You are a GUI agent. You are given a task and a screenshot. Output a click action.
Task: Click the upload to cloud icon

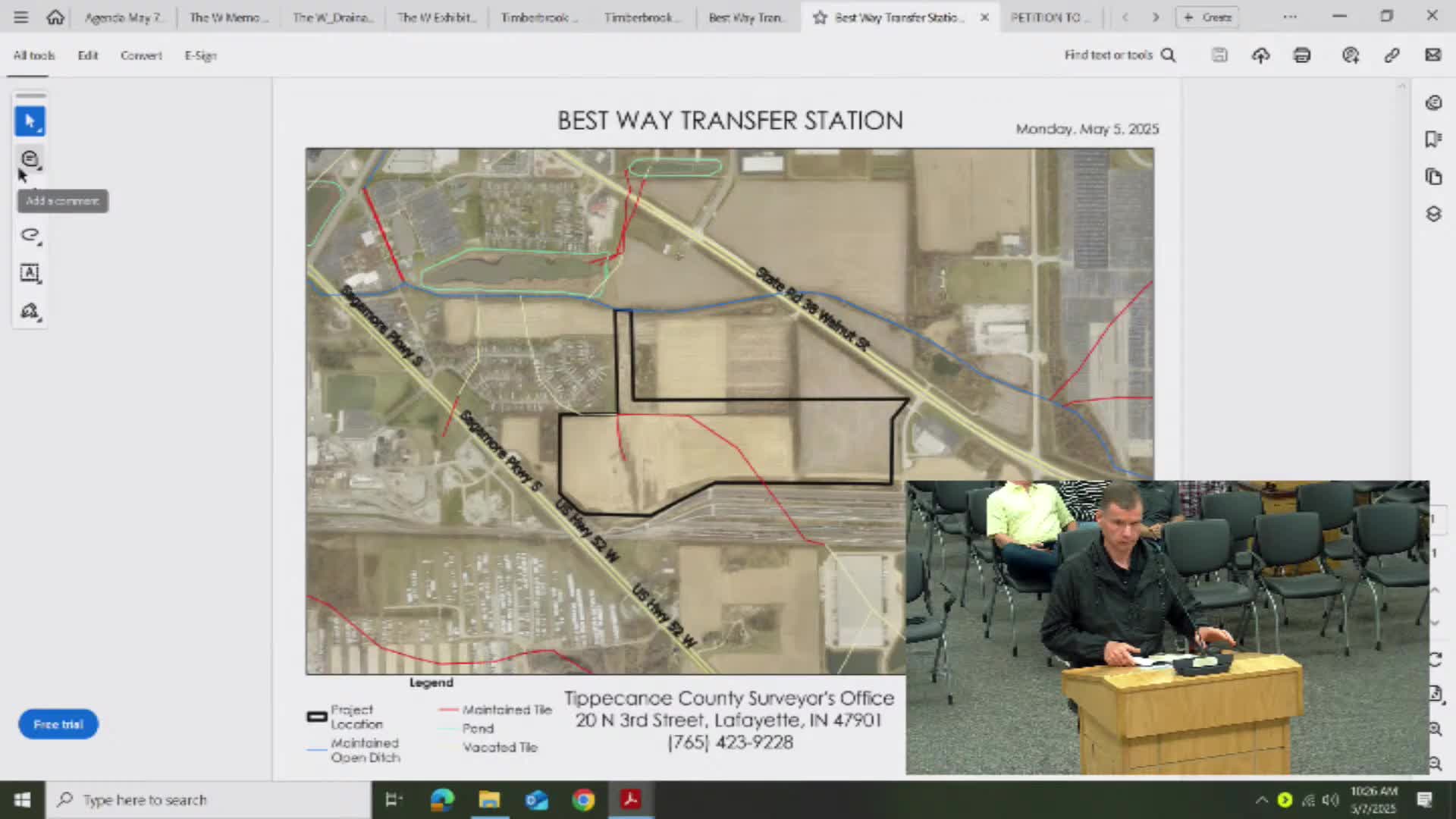click(1260, 55)
